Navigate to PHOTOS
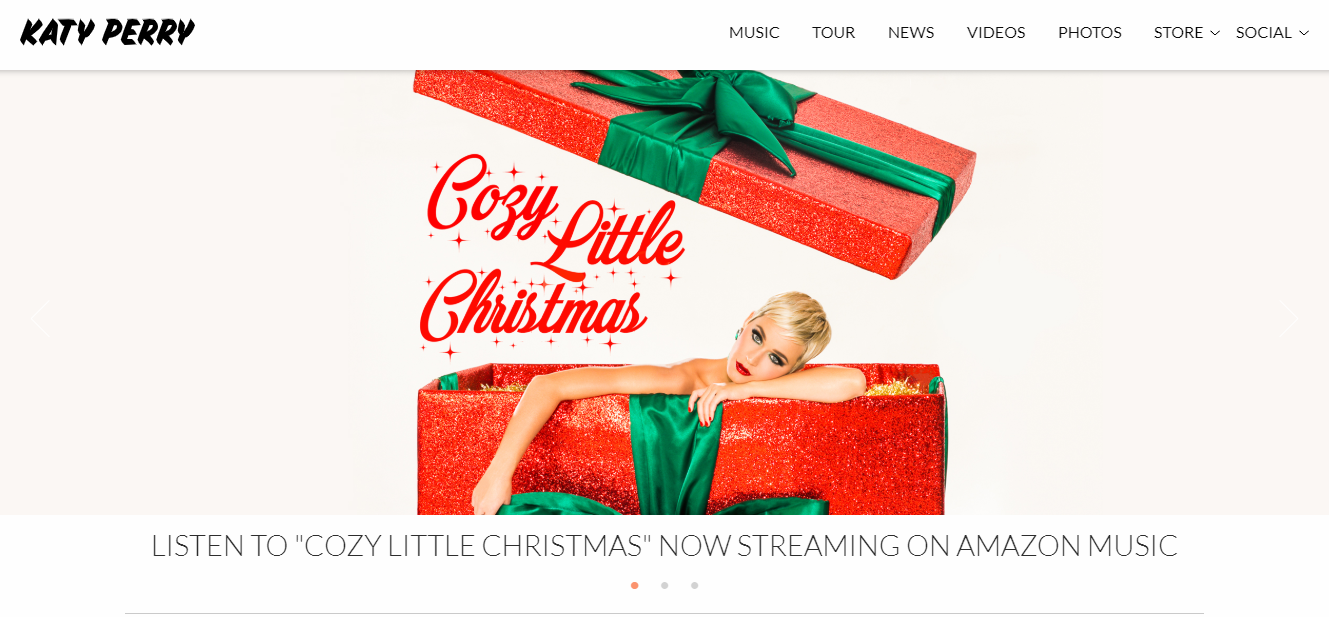This screenshot has width=1329, height=617. [x=1090, y=33]
